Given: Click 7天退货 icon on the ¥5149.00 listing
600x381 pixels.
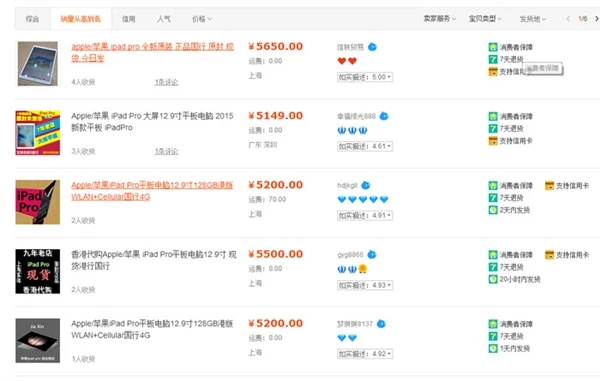Looking at the screenshot, I should click(x=493, y=129).
